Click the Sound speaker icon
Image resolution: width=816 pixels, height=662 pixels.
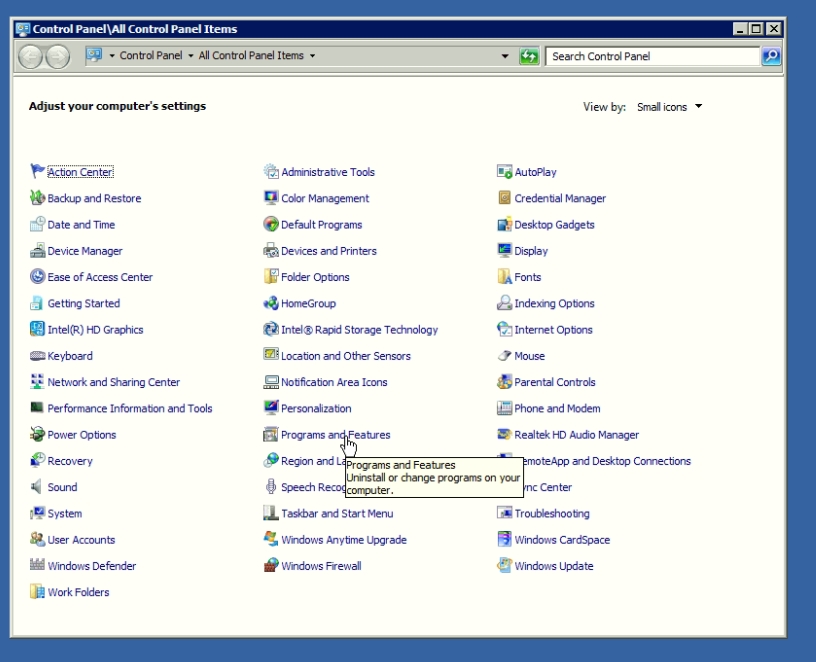click(x=36, y=487)
